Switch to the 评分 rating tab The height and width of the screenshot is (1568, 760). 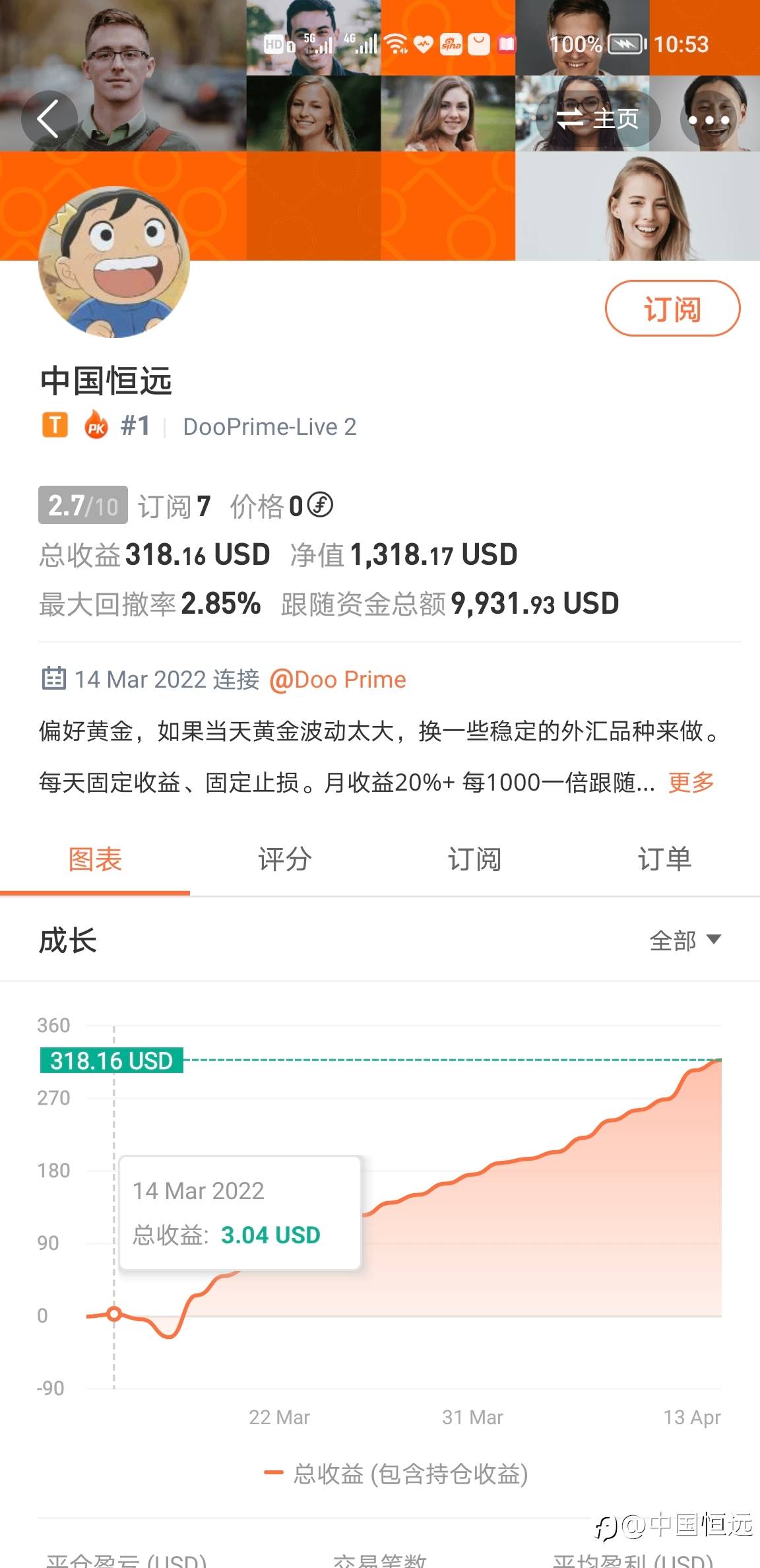tap(285, 859)
